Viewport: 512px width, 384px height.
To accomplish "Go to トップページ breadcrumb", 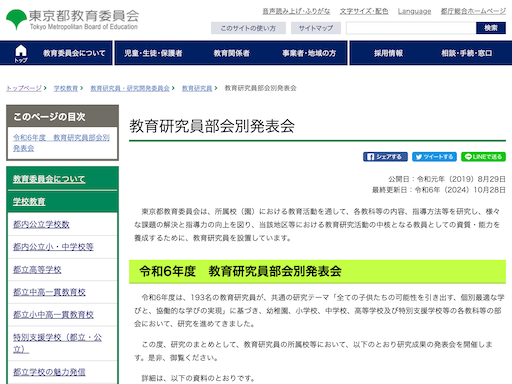I will point(24,88).
